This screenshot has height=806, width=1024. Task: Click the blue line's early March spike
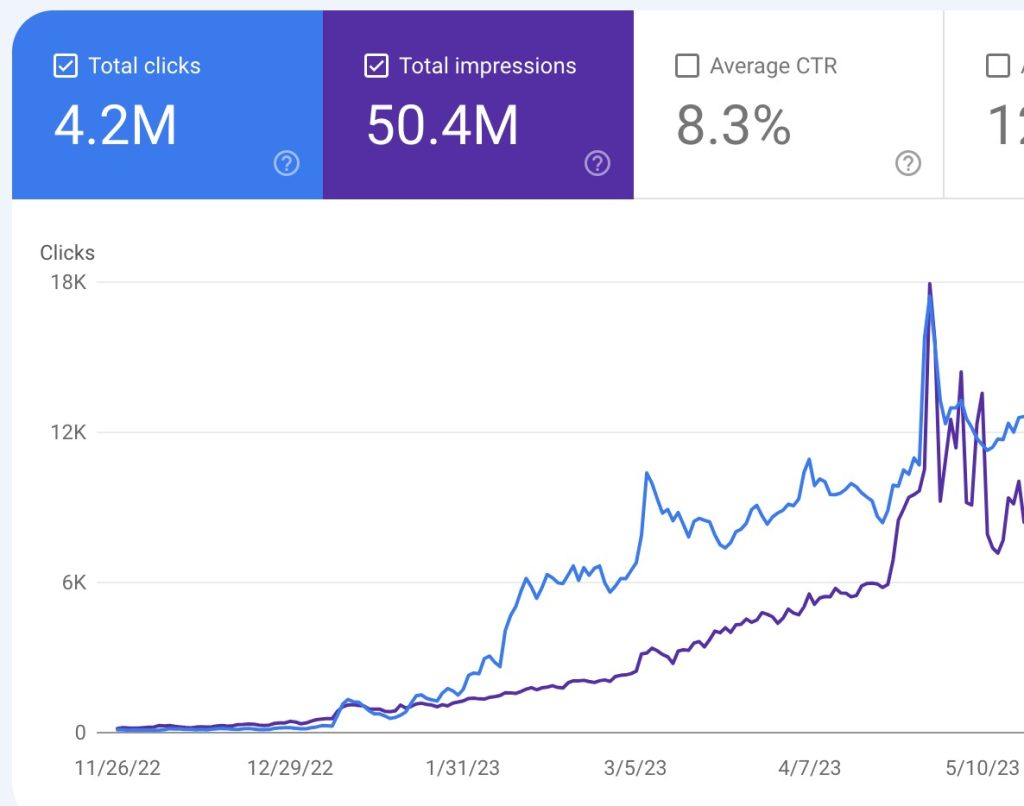coord(647,473)
